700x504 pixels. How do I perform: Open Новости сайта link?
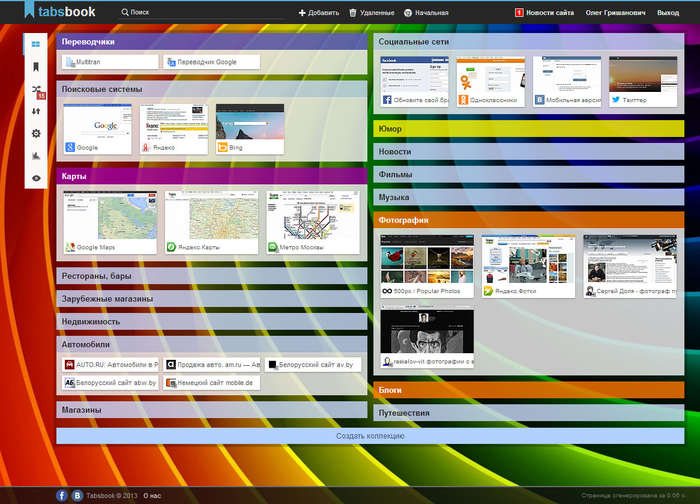coord(550,12)
